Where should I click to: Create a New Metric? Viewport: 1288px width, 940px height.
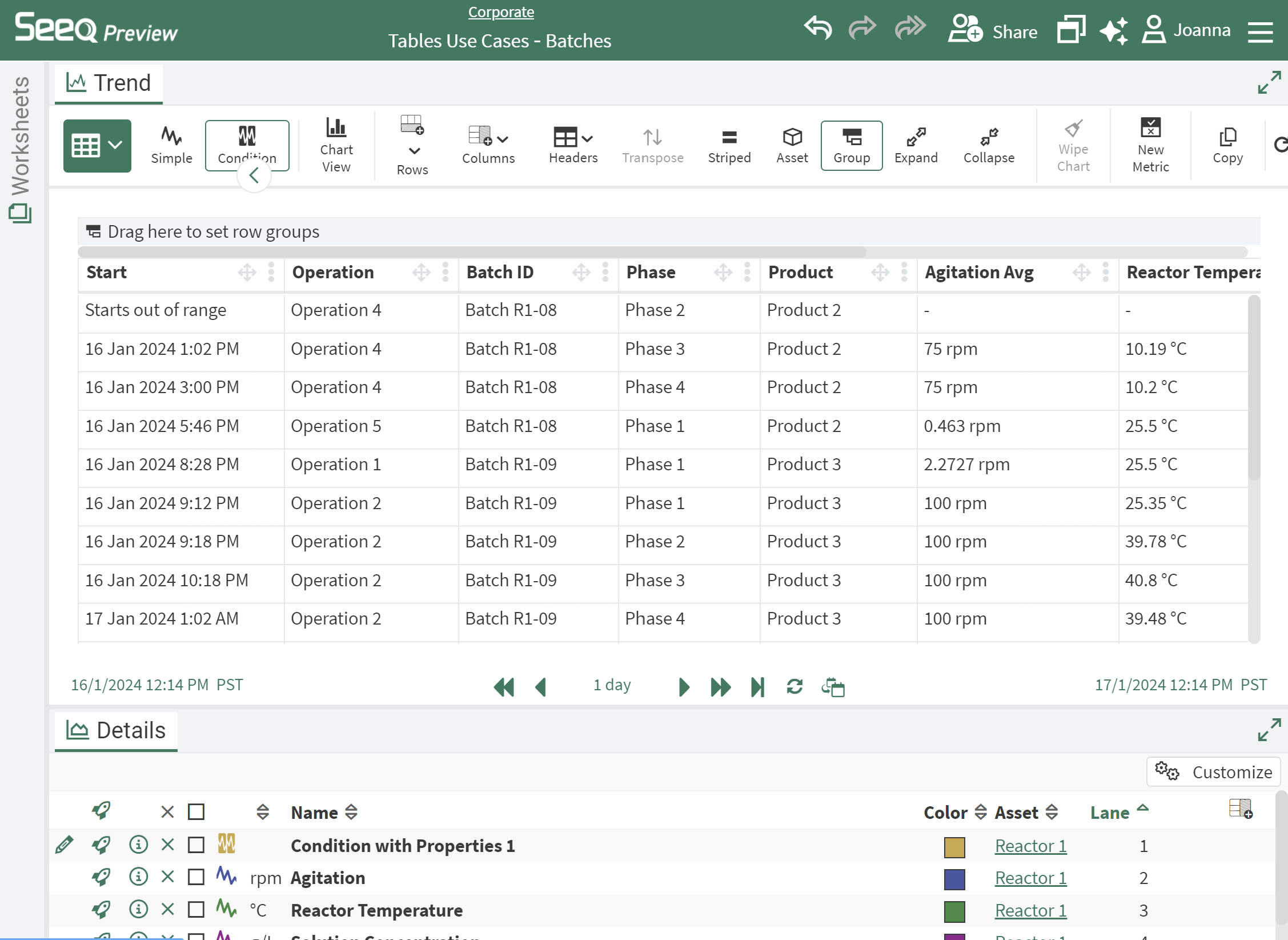tap(1151, 145)
